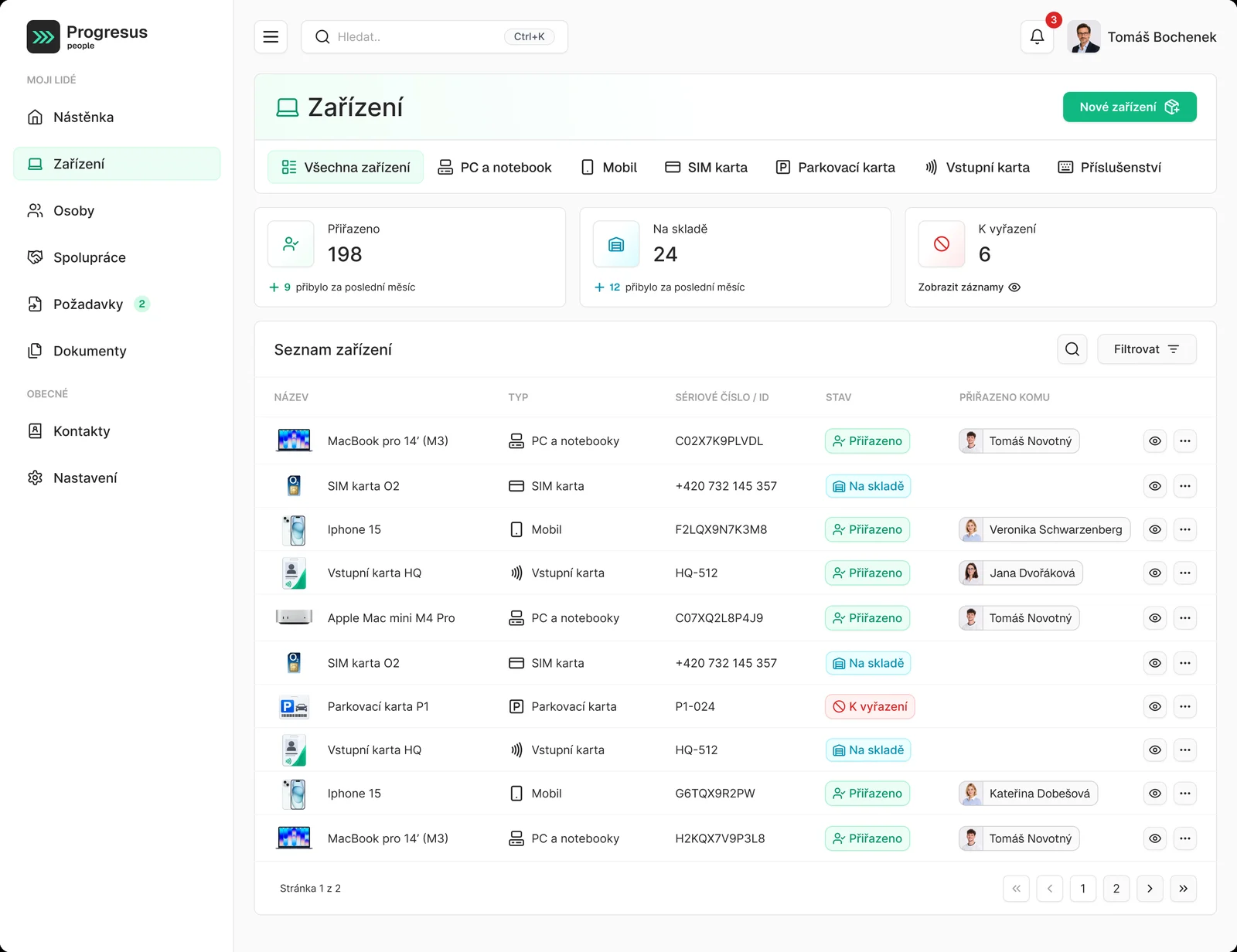1237x952 pixels.
Task: Open the Filtrovat filter dropdown
Action: pyautogui.click(x=1147, y=349)
